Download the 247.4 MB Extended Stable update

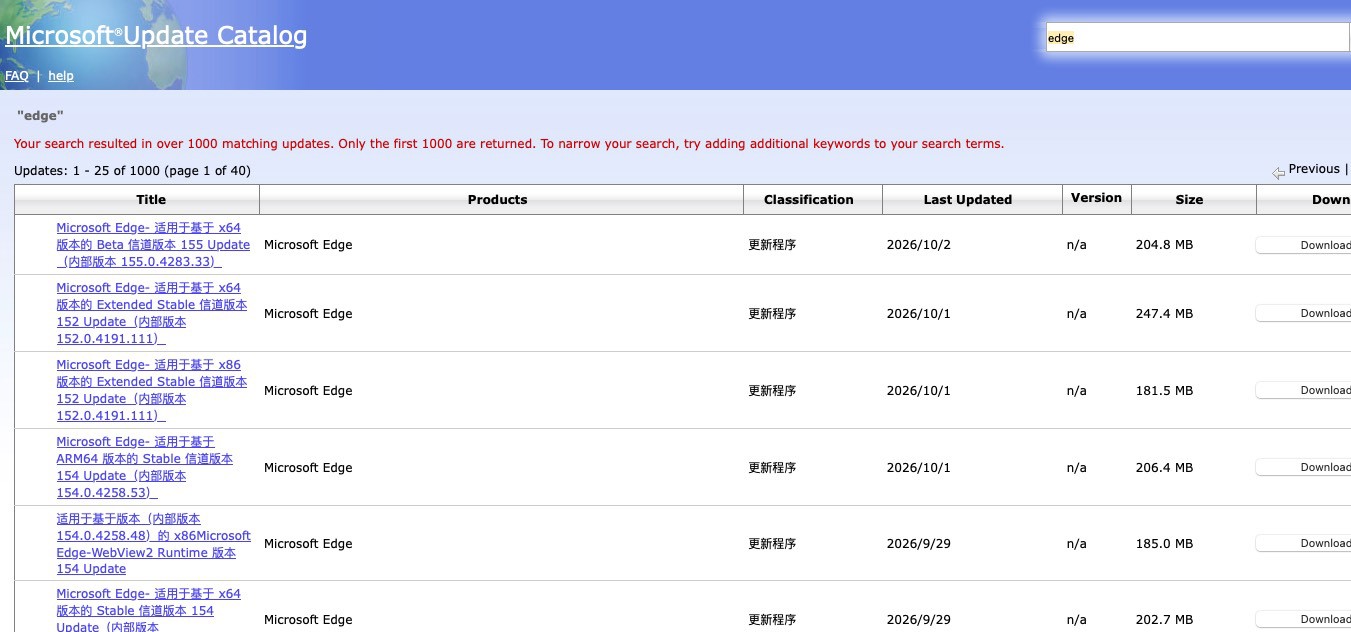(1303, 313)
